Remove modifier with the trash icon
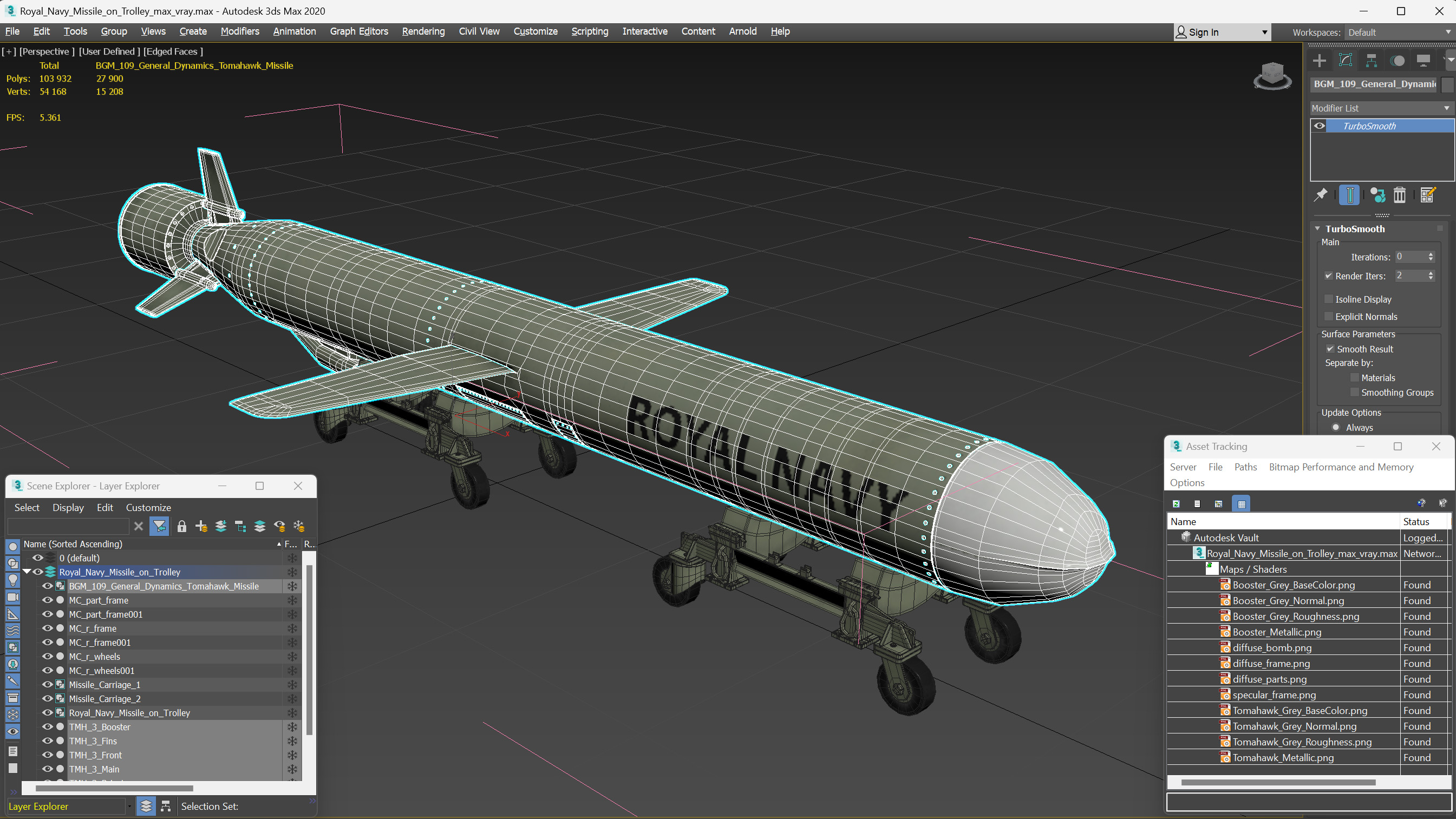The height and width of the screenshot is (819, 1456). (1400, 195)
